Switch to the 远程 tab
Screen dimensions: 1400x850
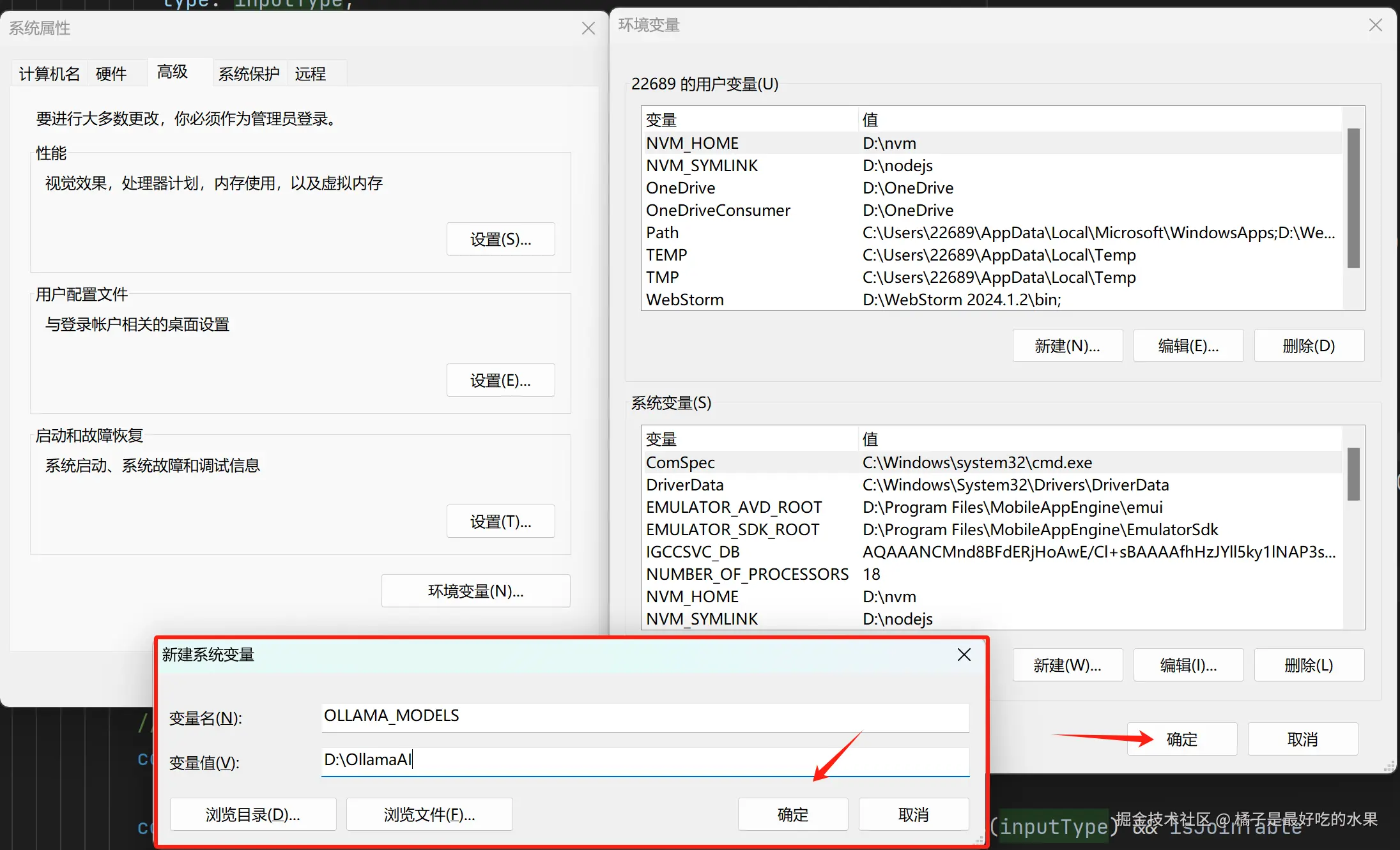point(311,74)
